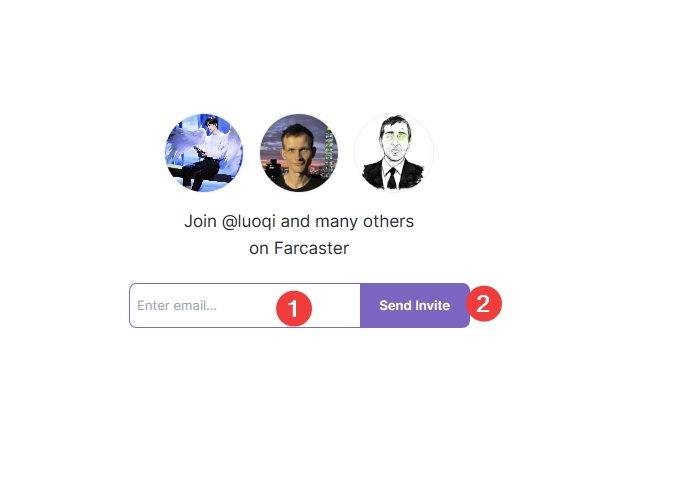This screenshot has height=478, width=683.
Task: Click the @luoqi username mention
Action: pos(249,221)
